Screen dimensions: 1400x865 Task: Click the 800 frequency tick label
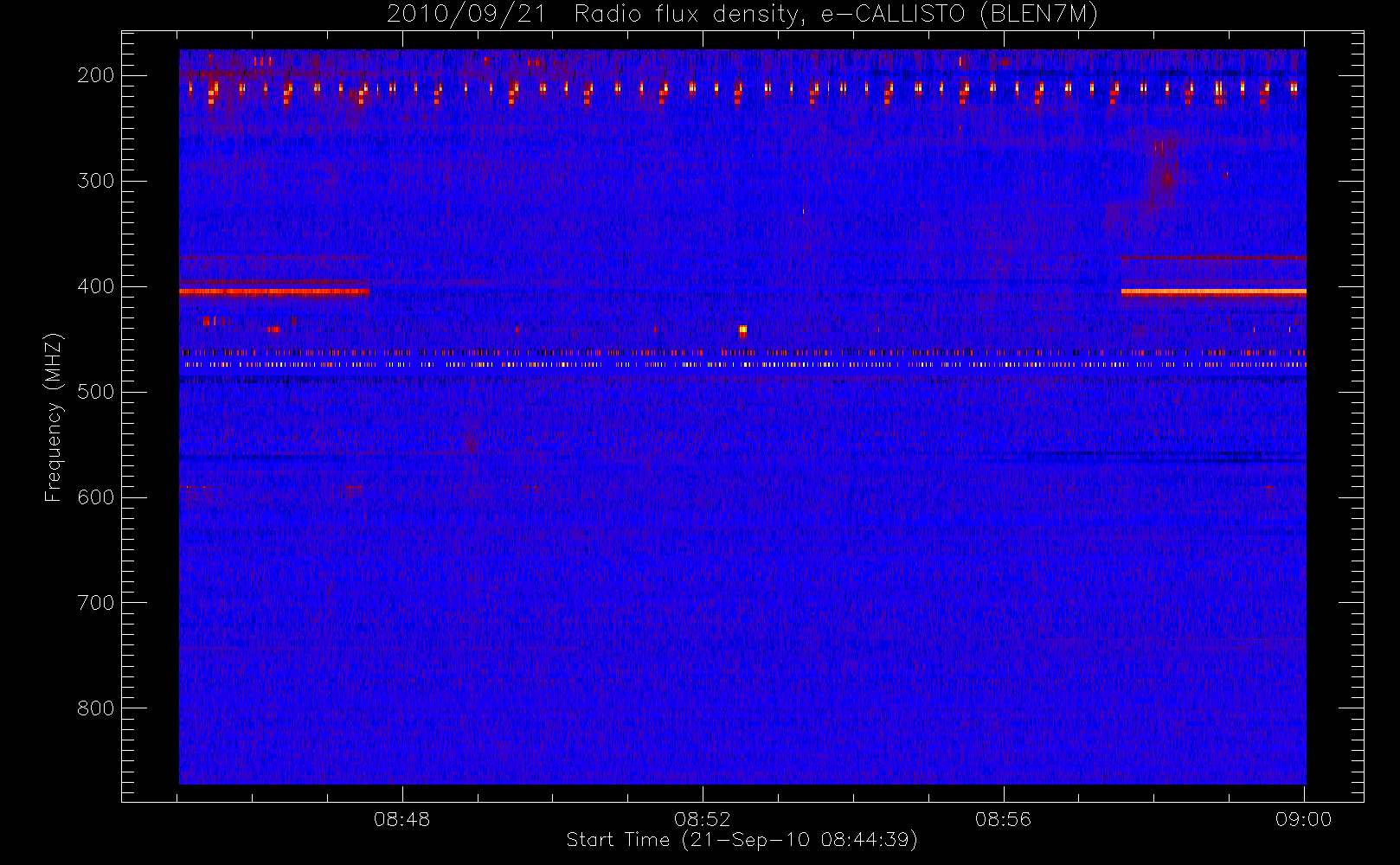pos(96,708)
